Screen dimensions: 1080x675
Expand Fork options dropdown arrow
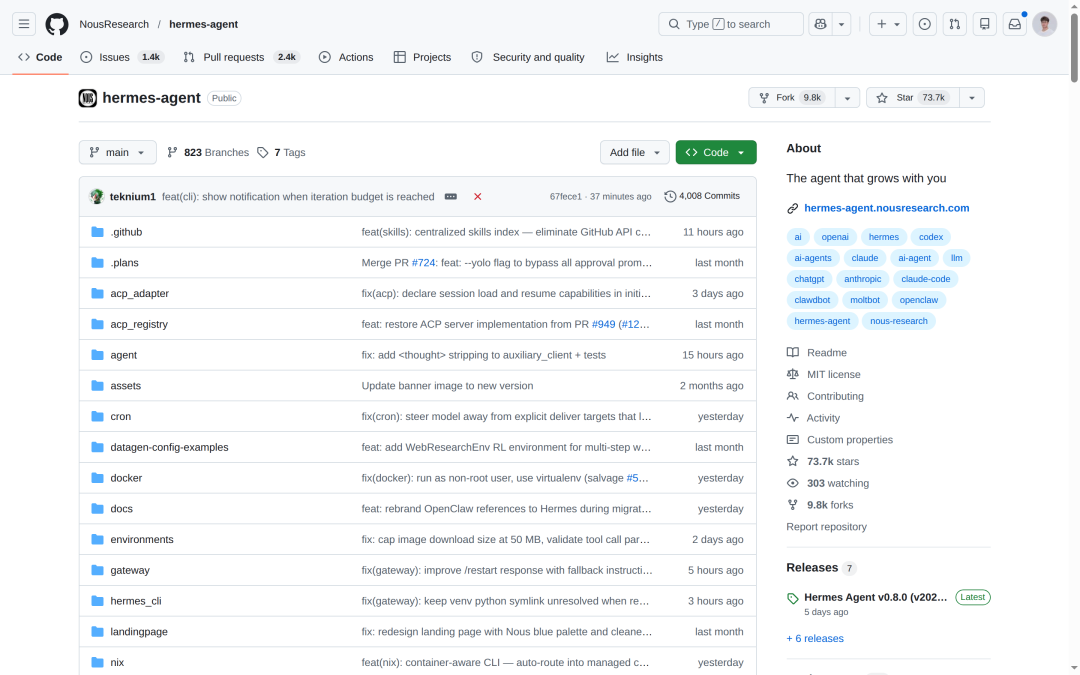coord(847,98)
